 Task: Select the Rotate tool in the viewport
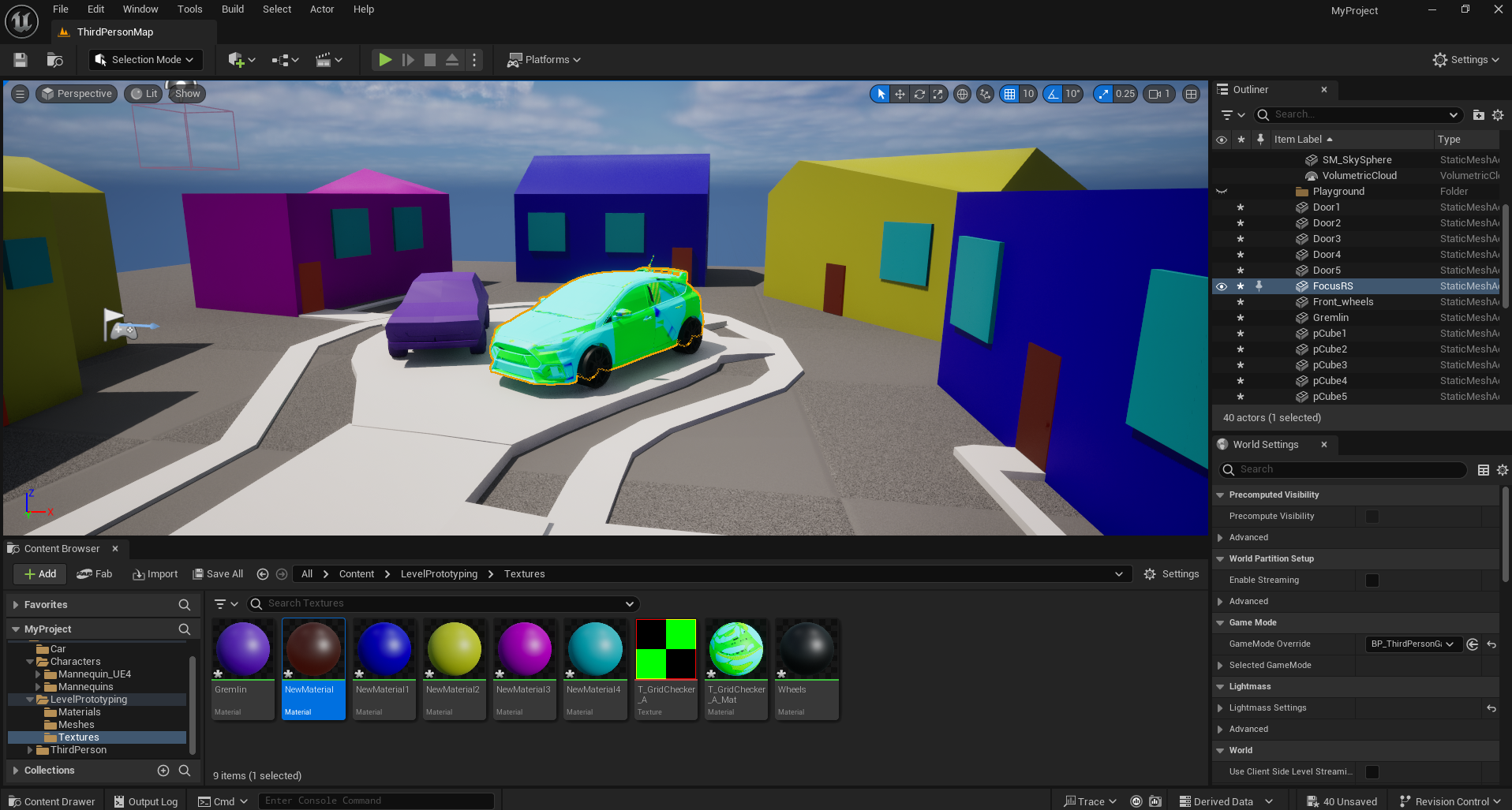[x=919, y=93]
